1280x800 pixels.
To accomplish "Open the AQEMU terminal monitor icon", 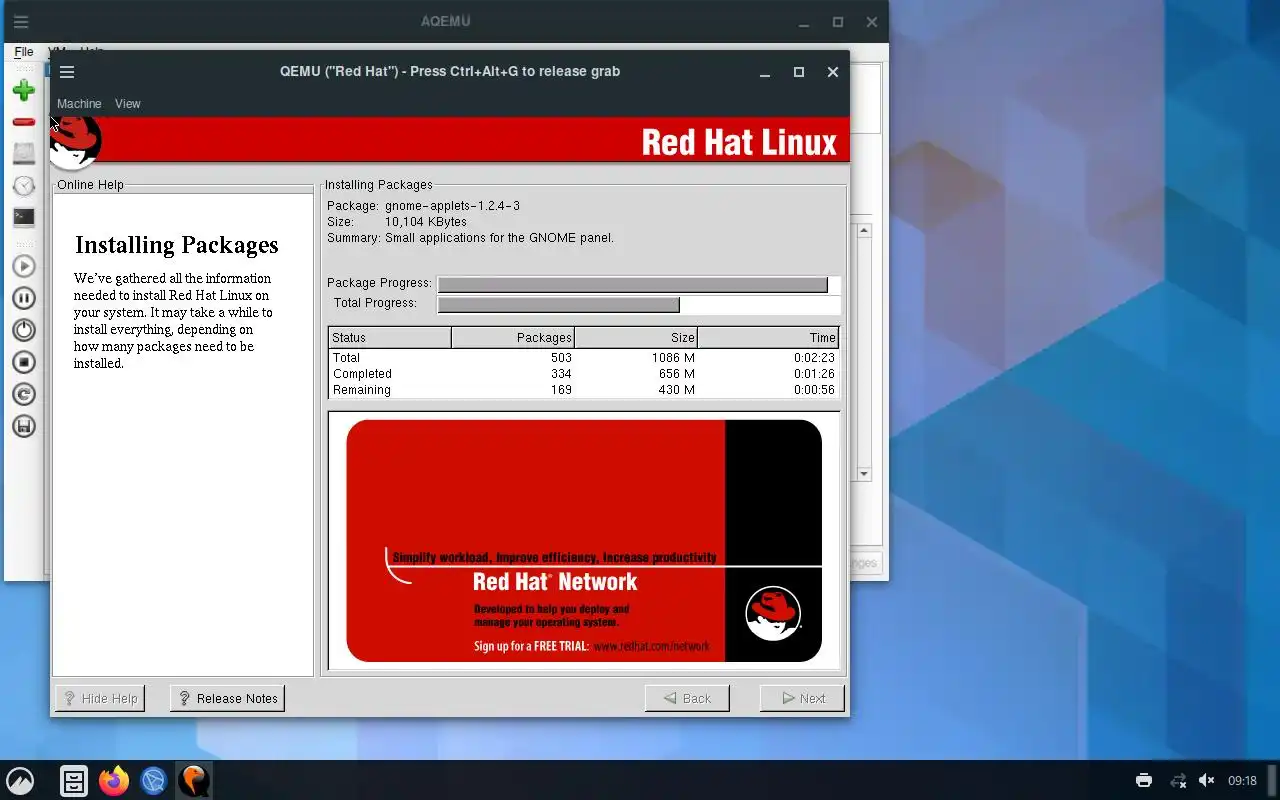I will pyautogui.click(x=24, y=217).
